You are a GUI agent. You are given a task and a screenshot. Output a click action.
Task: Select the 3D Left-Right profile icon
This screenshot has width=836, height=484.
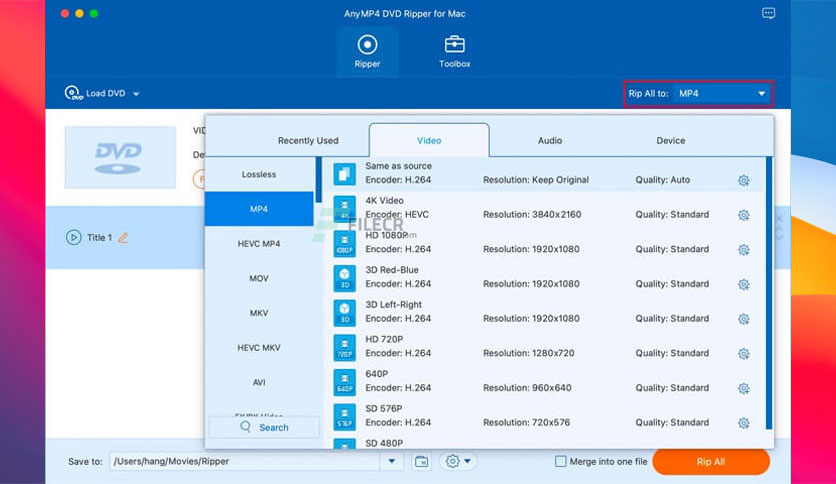click(344, 312)
